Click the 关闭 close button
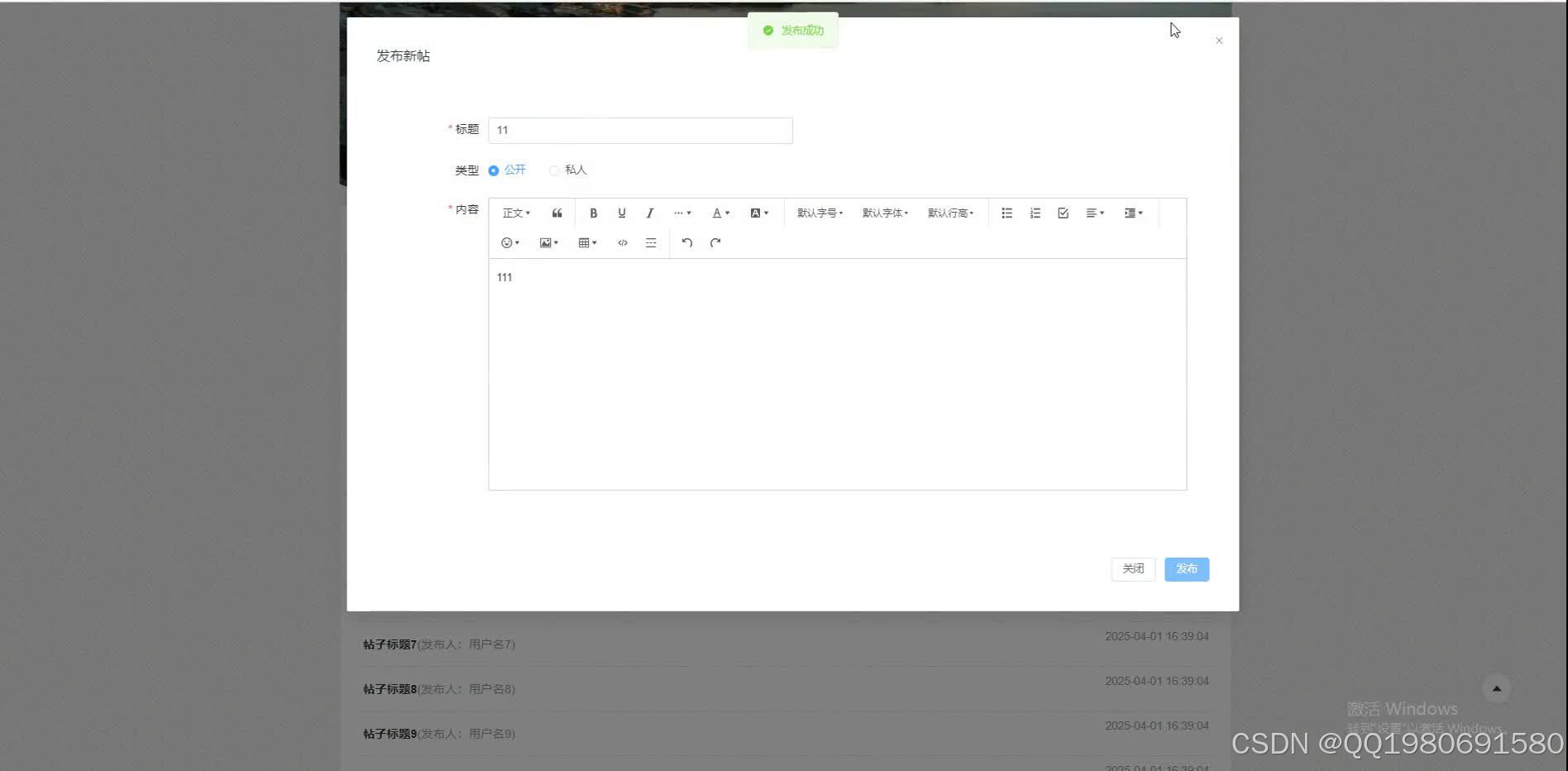Screen dimensions: 1568x771 [1133, 569]
